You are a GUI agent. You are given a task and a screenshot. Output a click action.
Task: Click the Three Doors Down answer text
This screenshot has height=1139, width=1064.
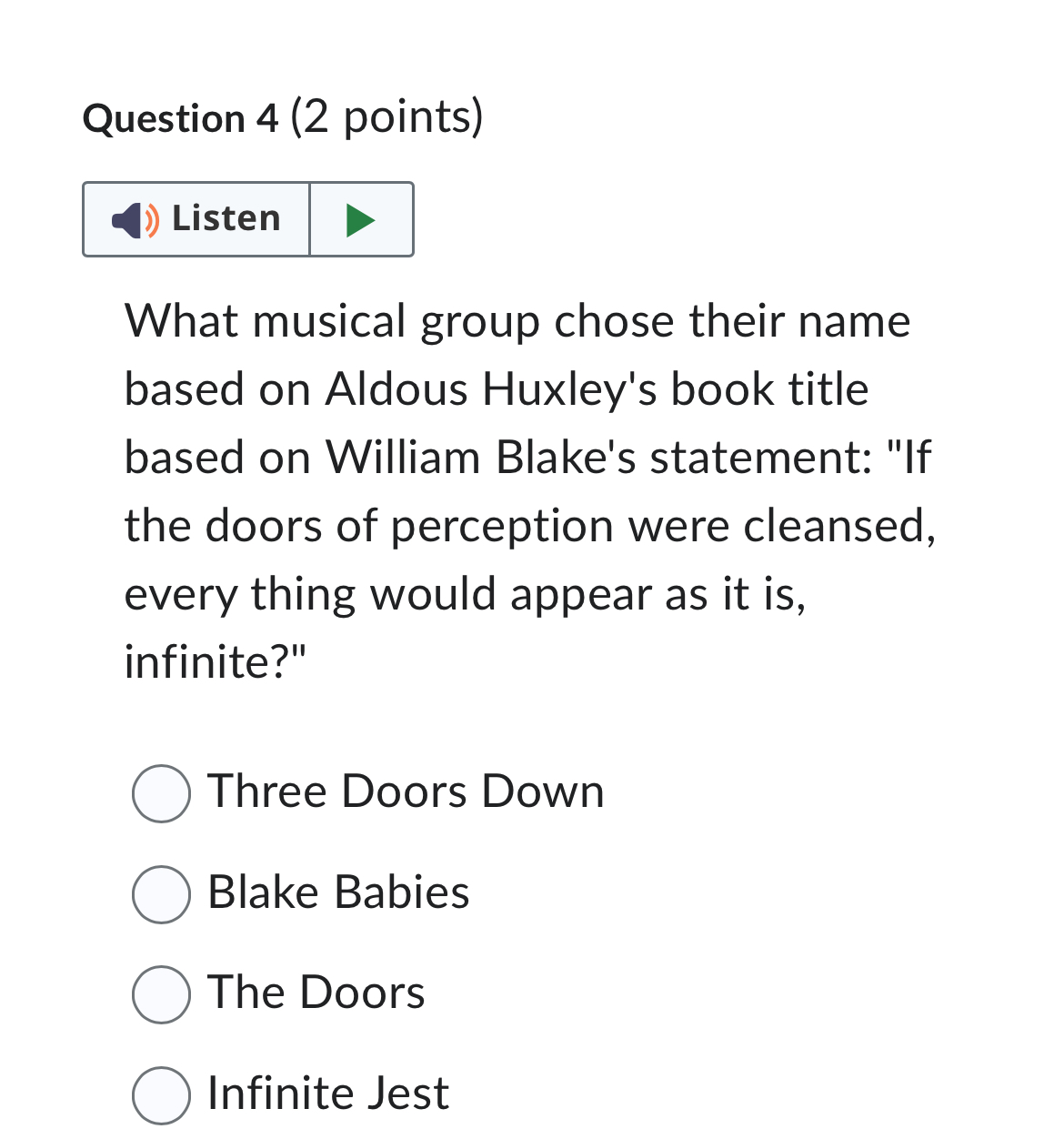pos(406,792)
